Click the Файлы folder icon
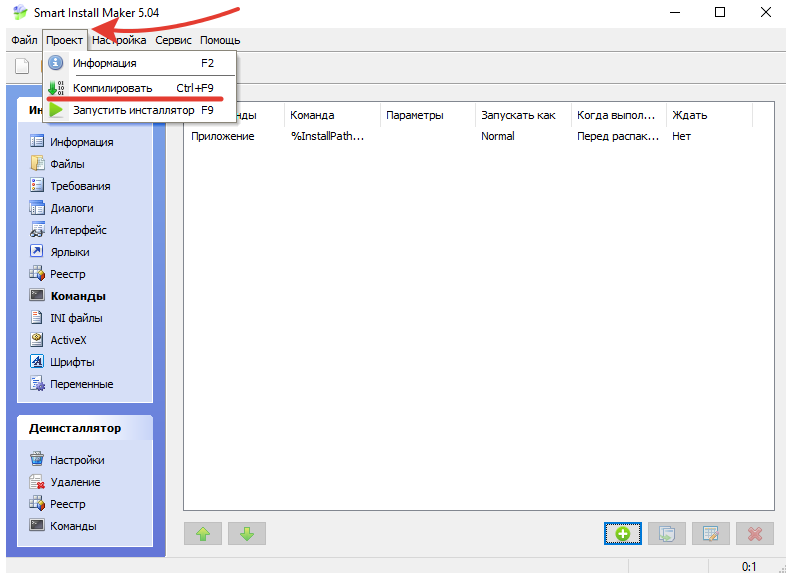 tap(37, 163)
